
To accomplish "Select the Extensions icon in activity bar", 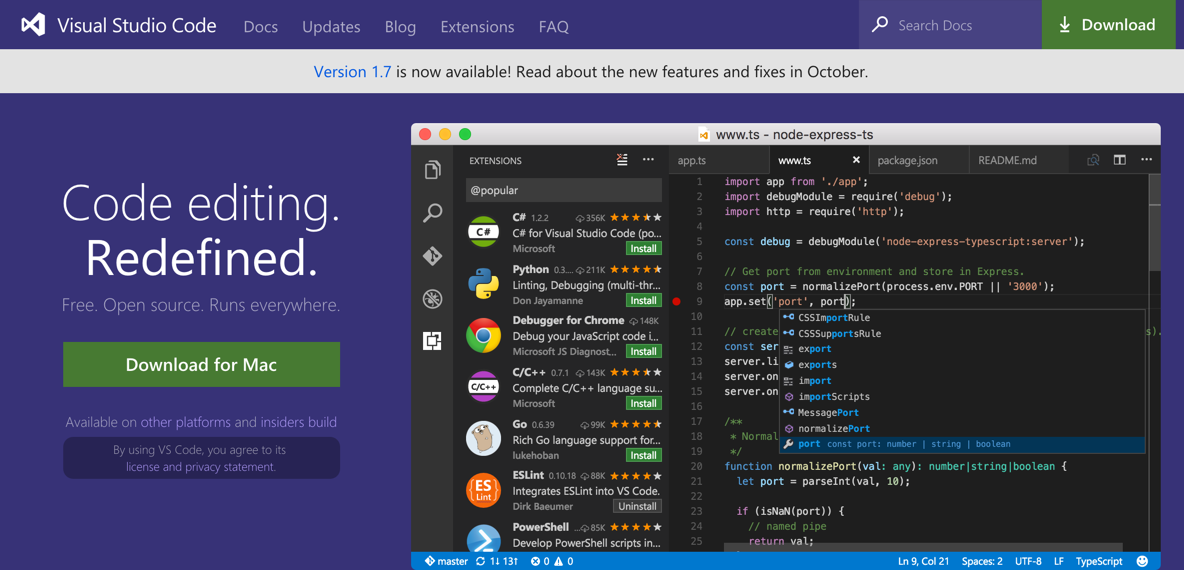I will point(433,341).
